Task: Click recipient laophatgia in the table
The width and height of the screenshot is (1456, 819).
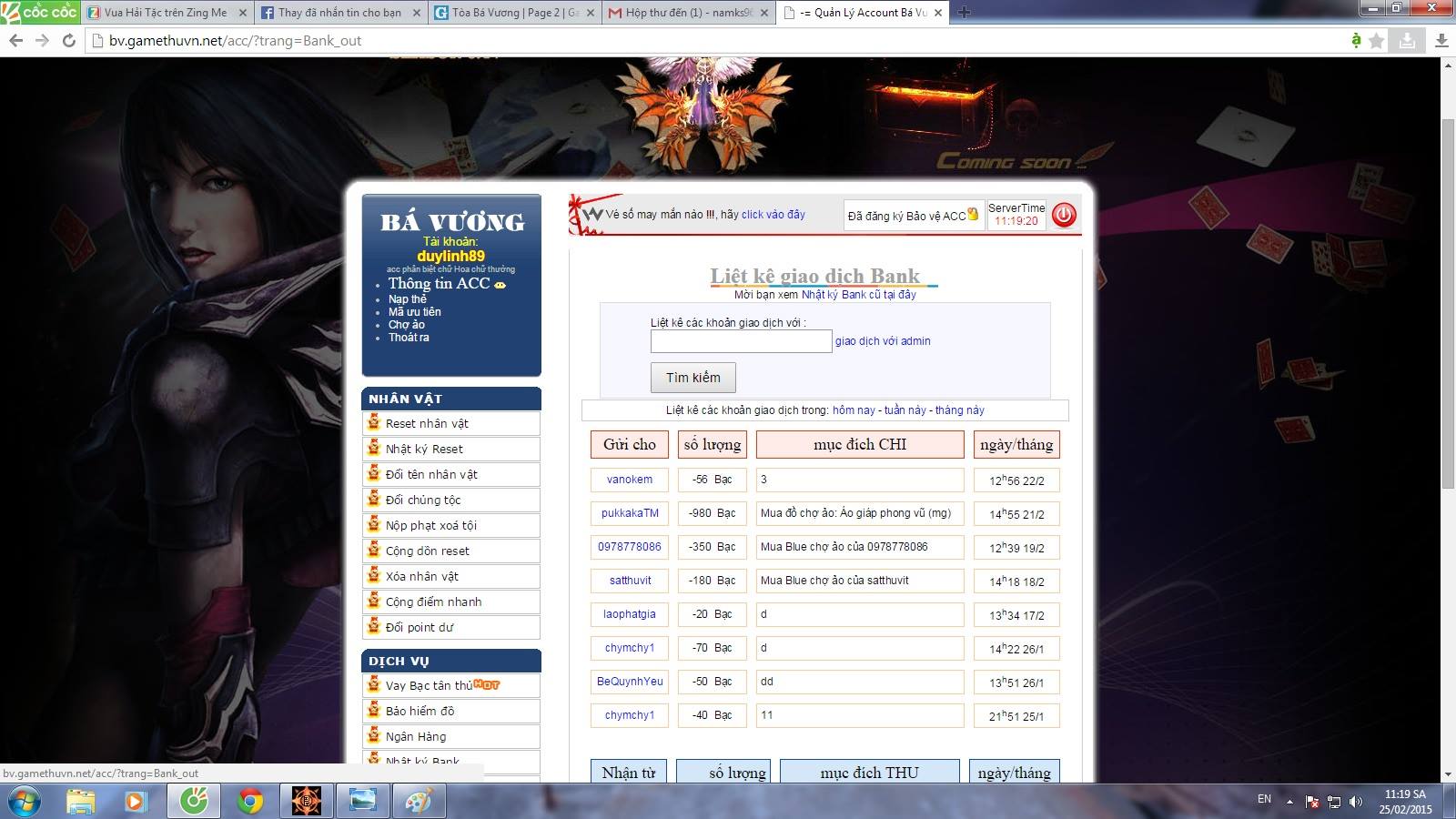Action: click(630, 614)
